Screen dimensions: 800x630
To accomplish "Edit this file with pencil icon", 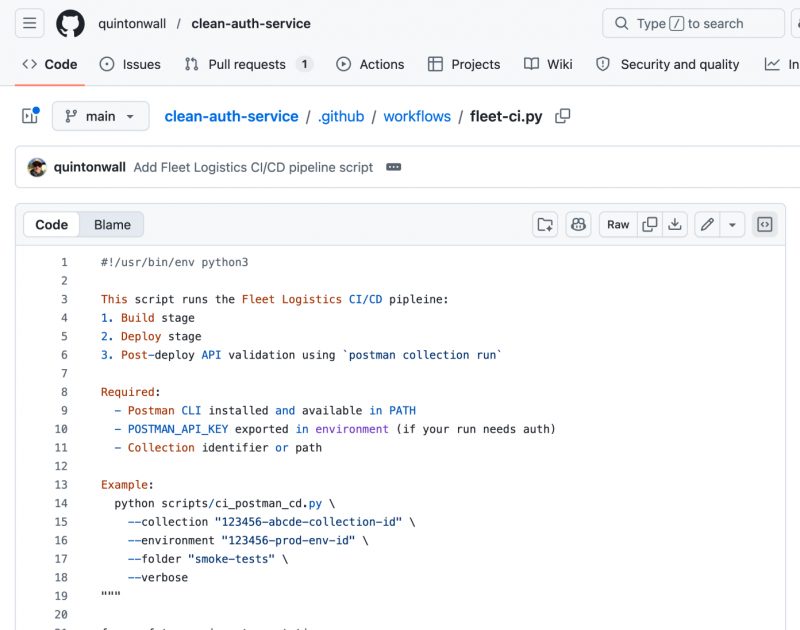I will pyautogui.click(x=707, y=224).
